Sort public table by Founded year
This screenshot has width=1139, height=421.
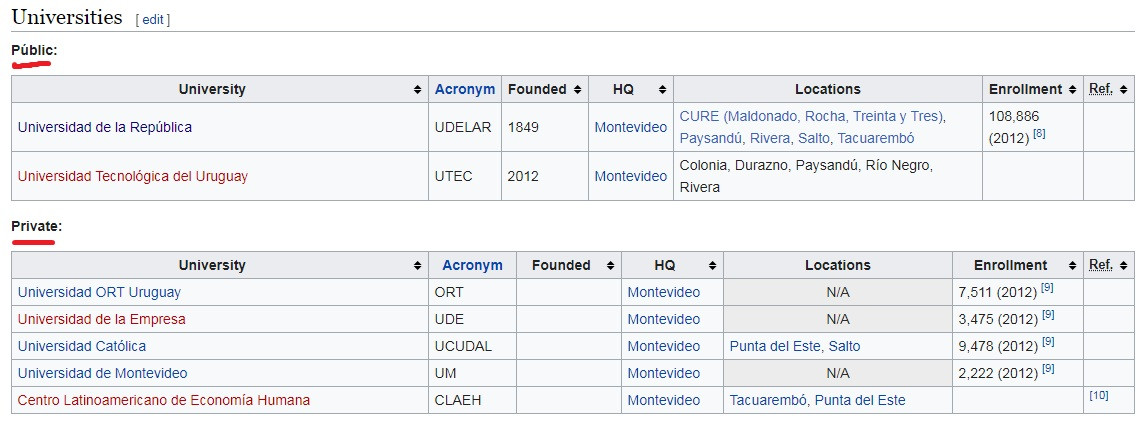click(576, 90)
